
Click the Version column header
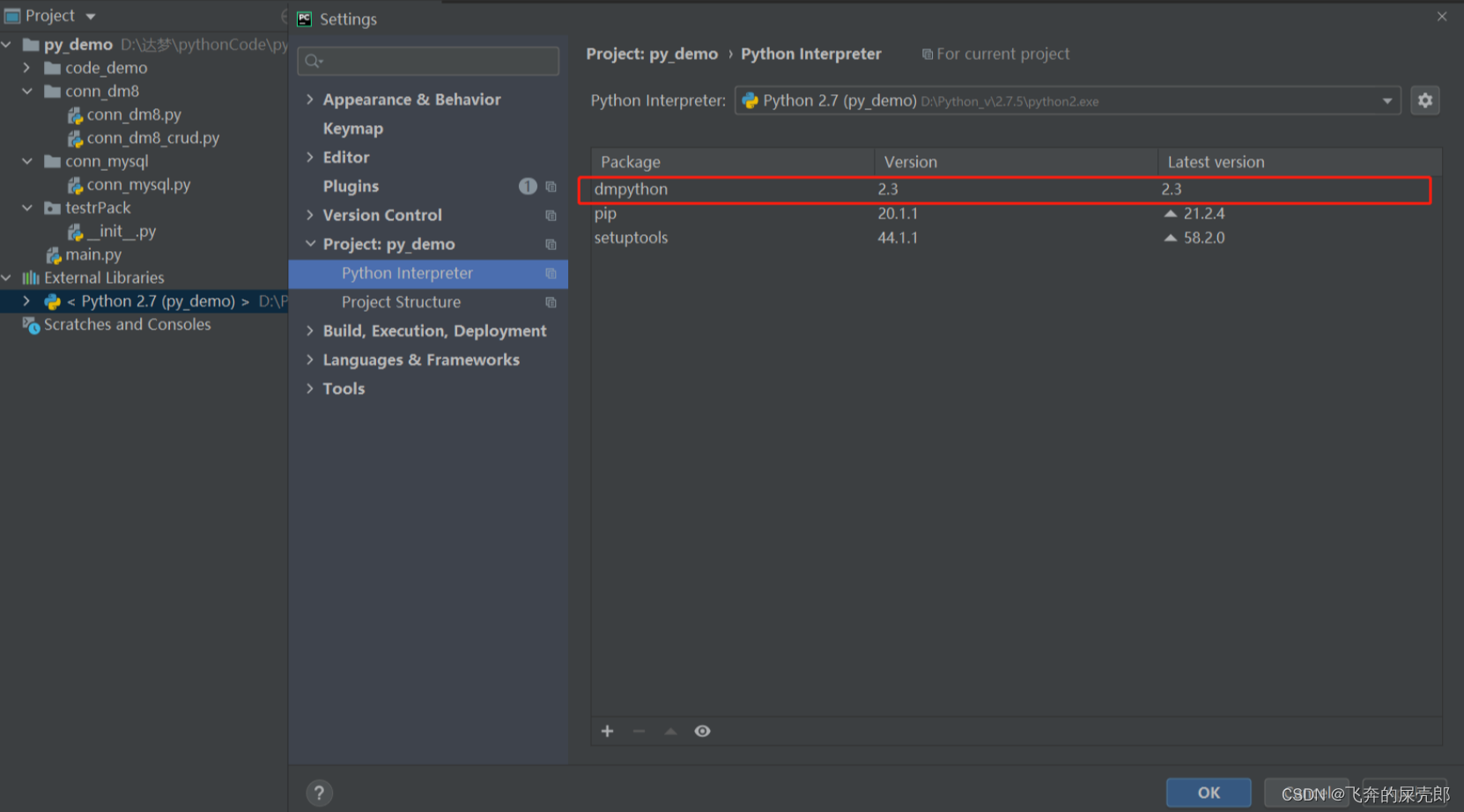(1016, 162)
